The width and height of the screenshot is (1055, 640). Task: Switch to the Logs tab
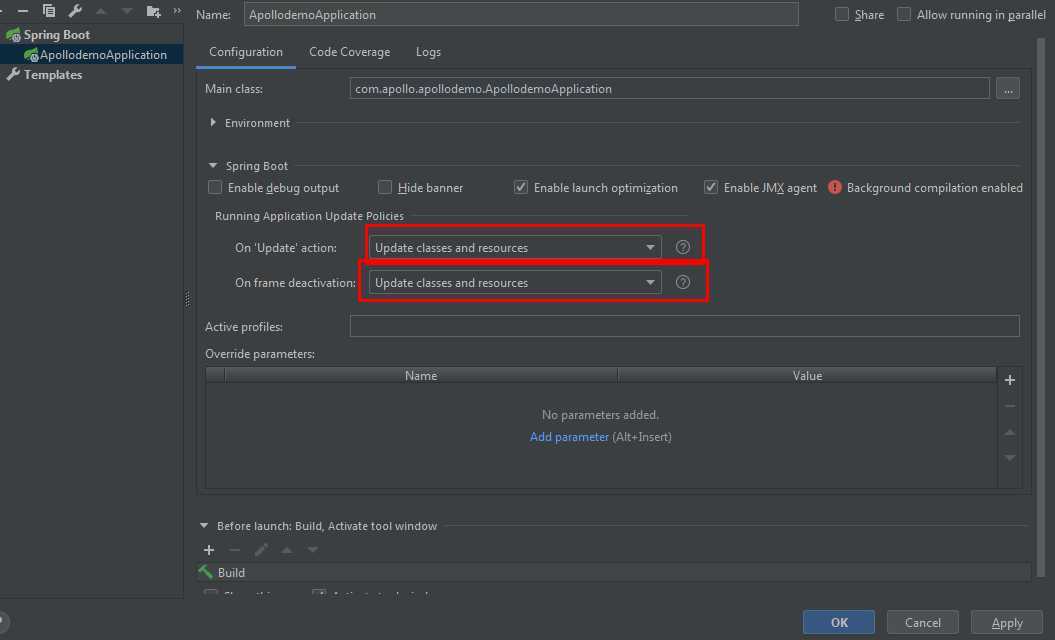pos(428,52)
